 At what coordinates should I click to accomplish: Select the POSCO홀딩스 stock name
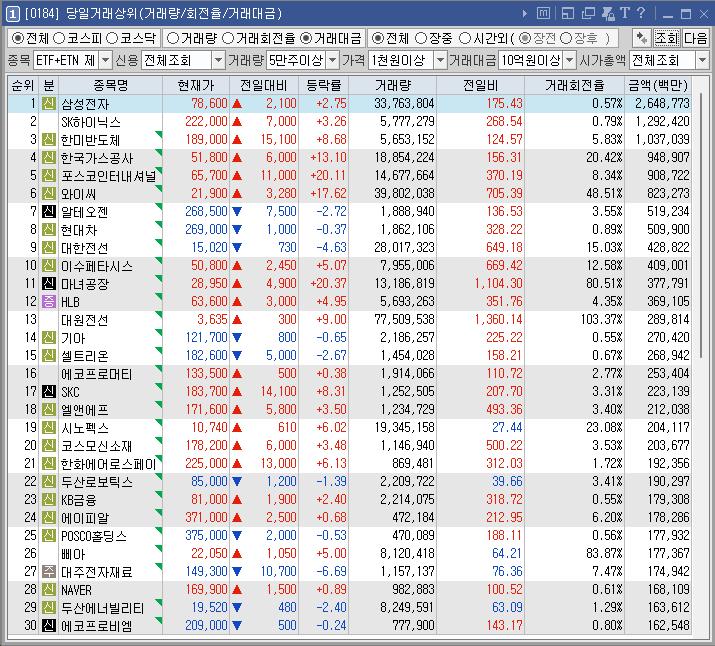pos(94,536)
